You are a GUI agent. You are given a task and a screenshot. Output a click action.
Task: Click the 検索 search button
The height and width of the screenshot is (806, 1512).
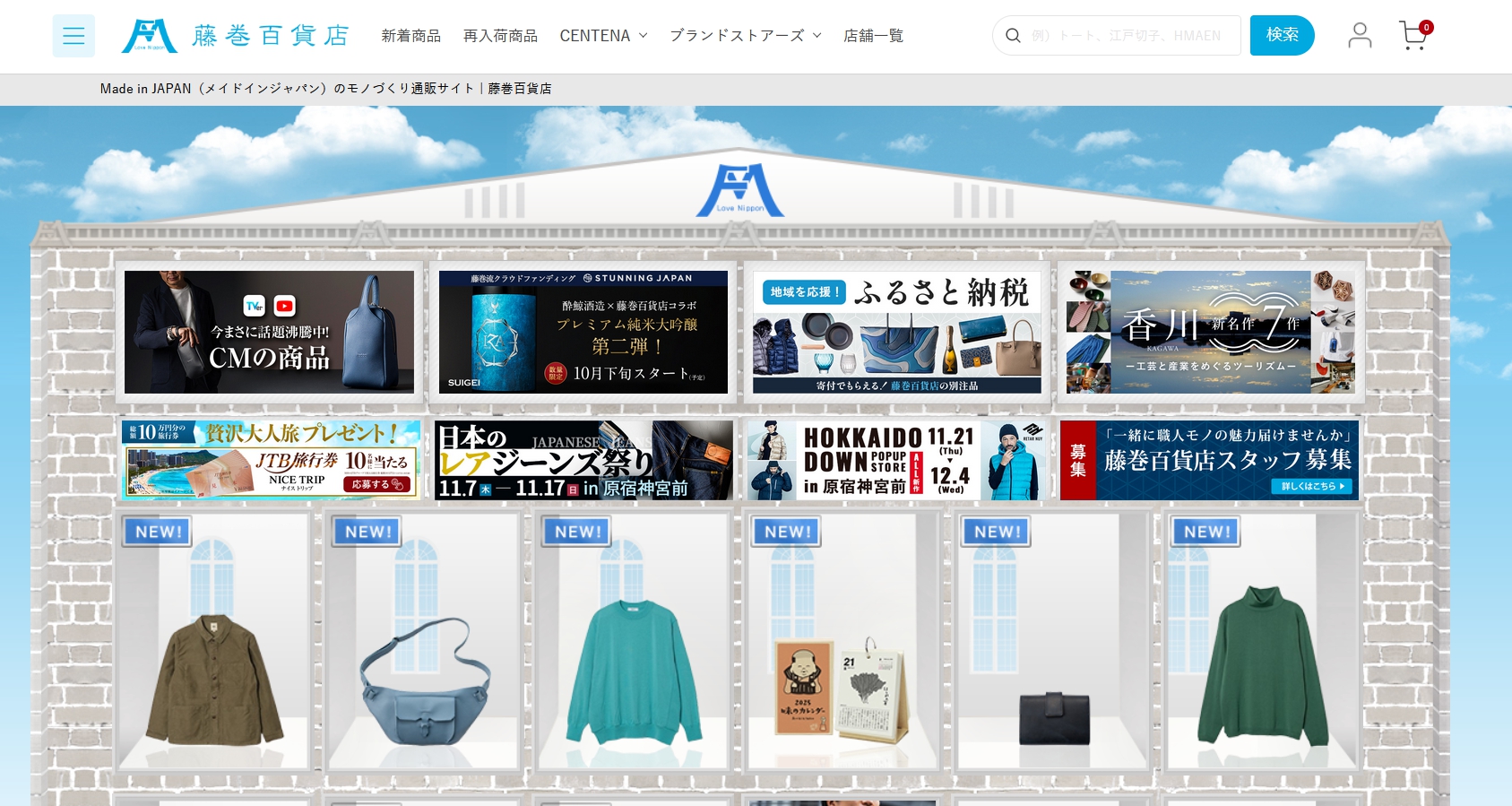pos(1282,35)
